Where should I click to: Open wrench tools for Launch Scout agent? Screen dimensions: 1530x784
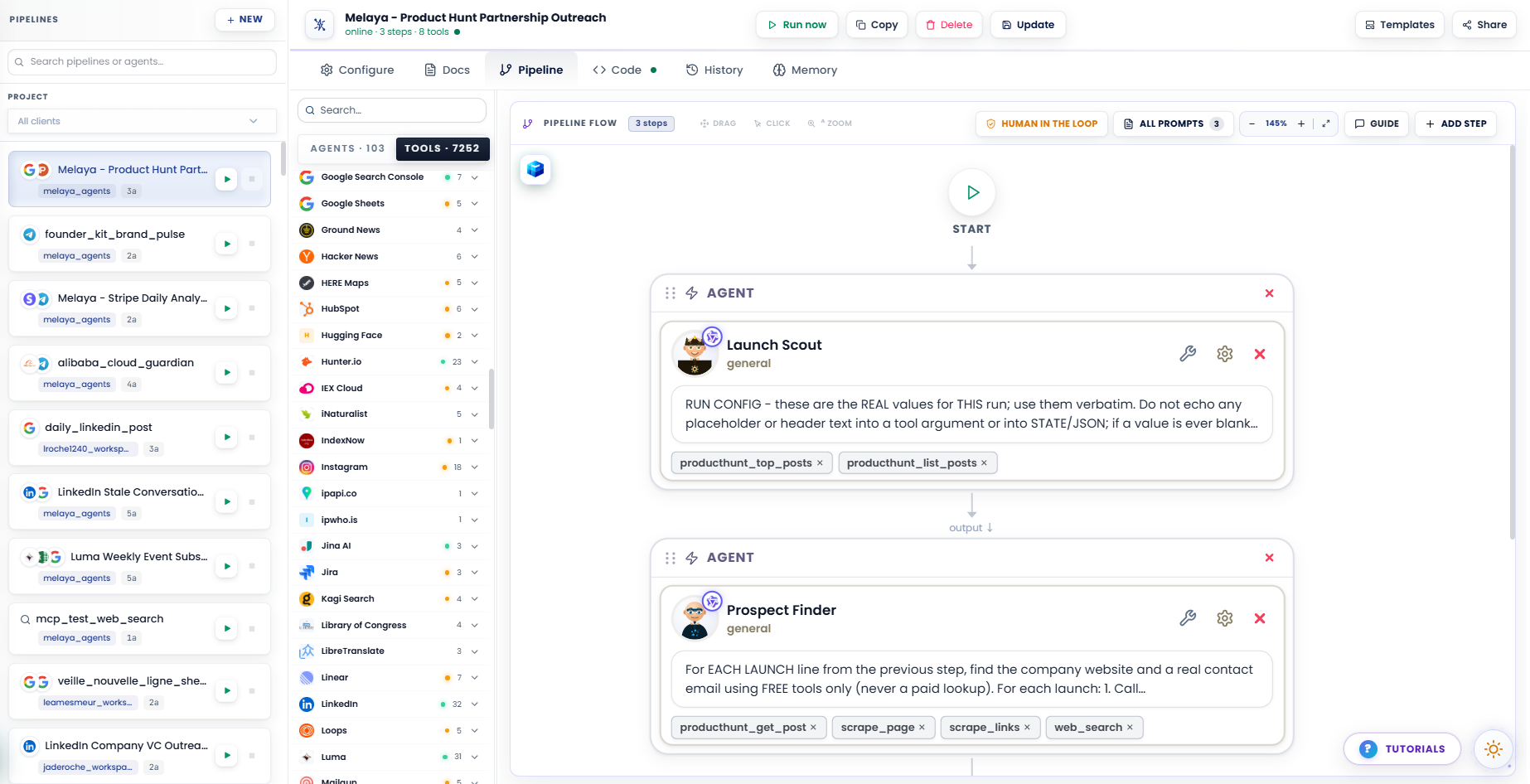(1188, 354)
